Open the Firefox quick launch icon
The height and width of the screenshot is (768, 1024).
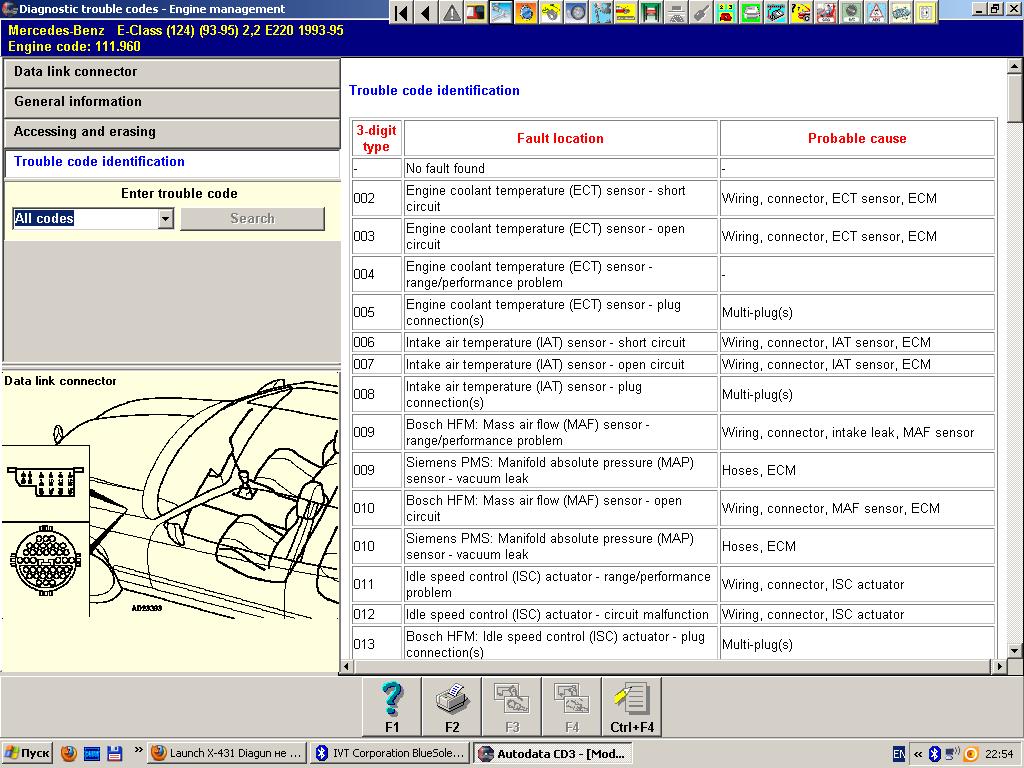pyautogui.click(x=69, y=753)
